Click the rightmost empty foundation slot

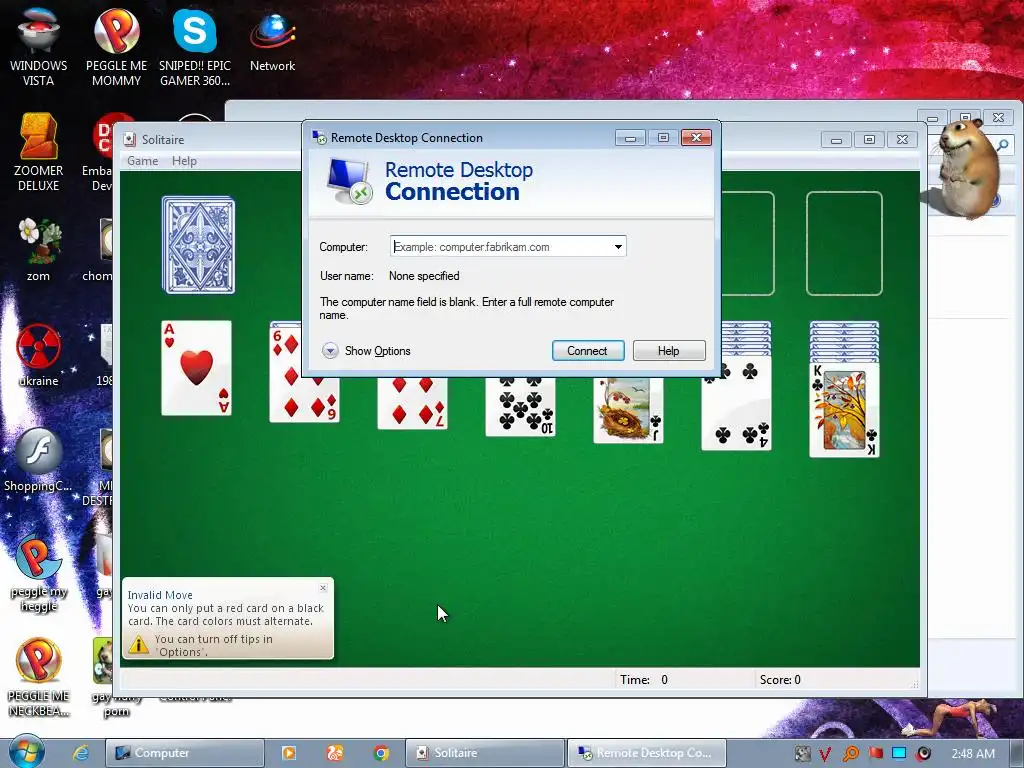[x=844, y=244]
